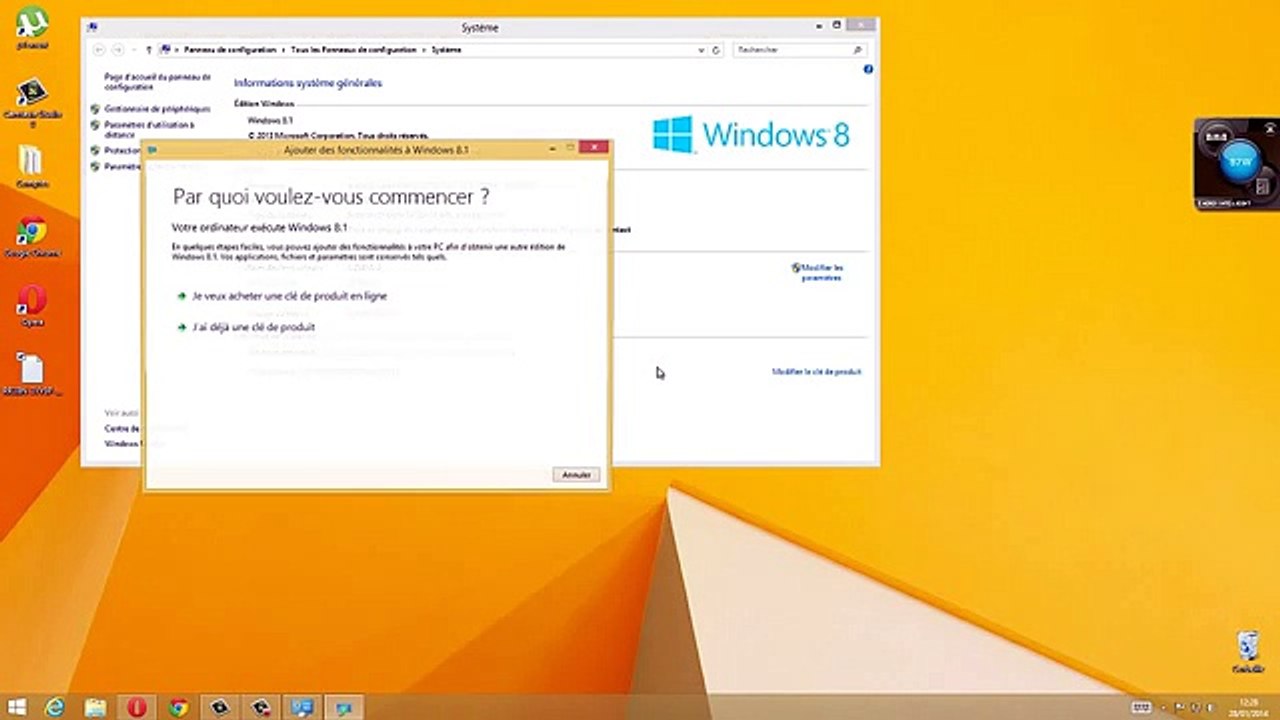Expand the address bar history dropdown
The image size is (1280, 720).
point(703,49)
